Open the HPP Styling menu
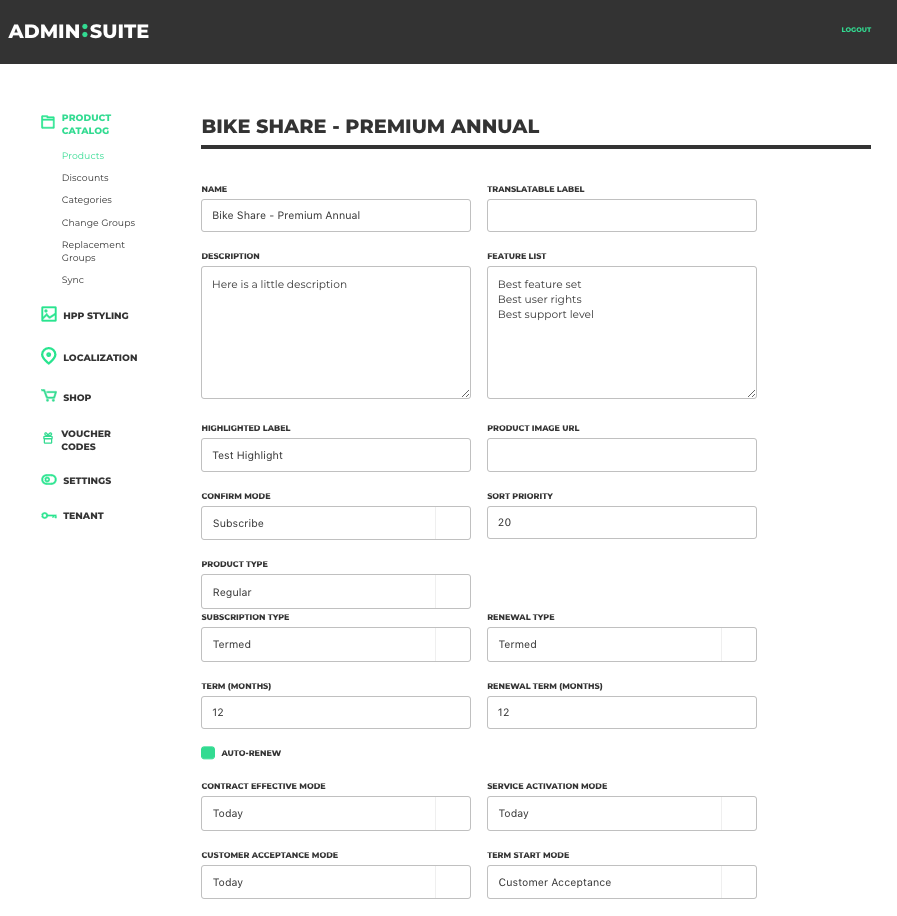Viewport: 897px width, 916px height. [x=96, y=315]
